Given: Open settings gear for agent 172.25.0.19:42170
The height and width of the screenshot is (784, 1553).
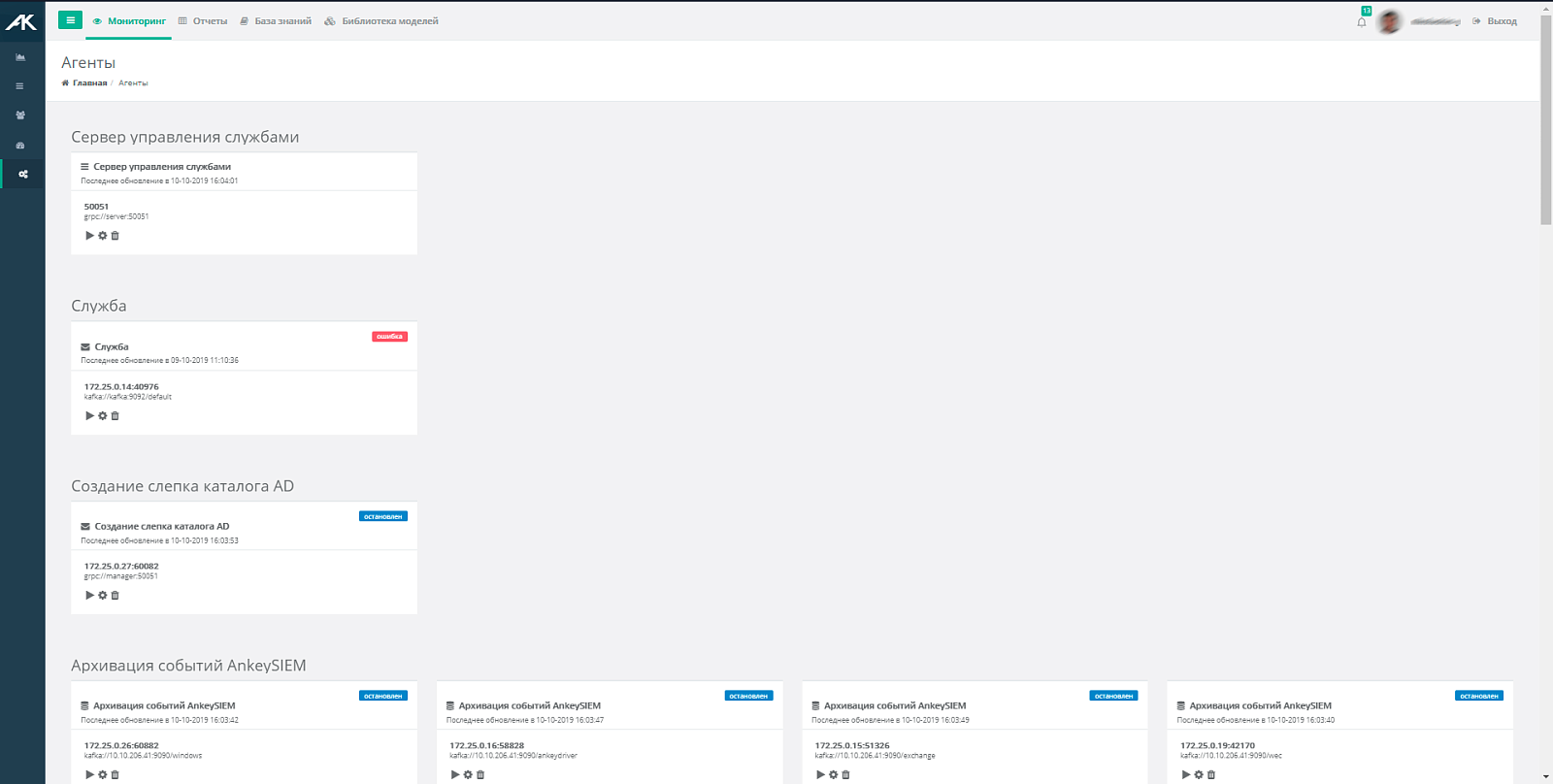Looking at the screenshot, I should (x=1199, y=775).
